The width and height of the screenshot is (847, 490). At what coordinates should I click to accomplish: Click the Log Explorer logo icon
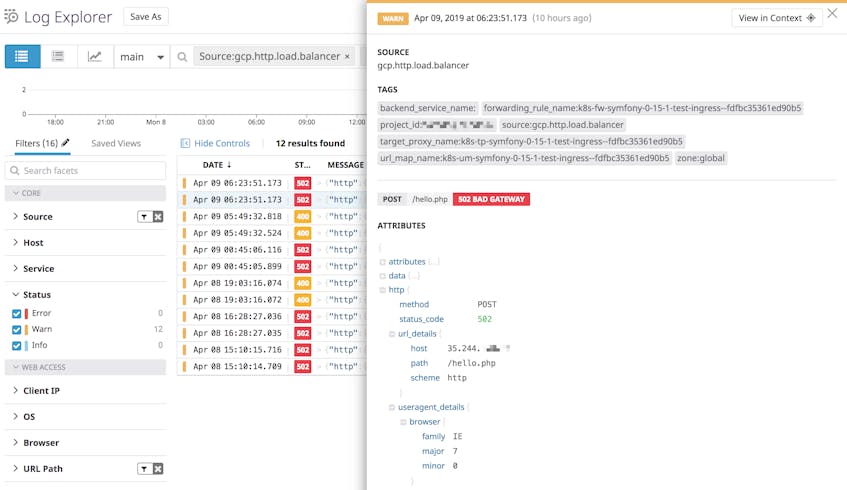(x=11, y=16)
